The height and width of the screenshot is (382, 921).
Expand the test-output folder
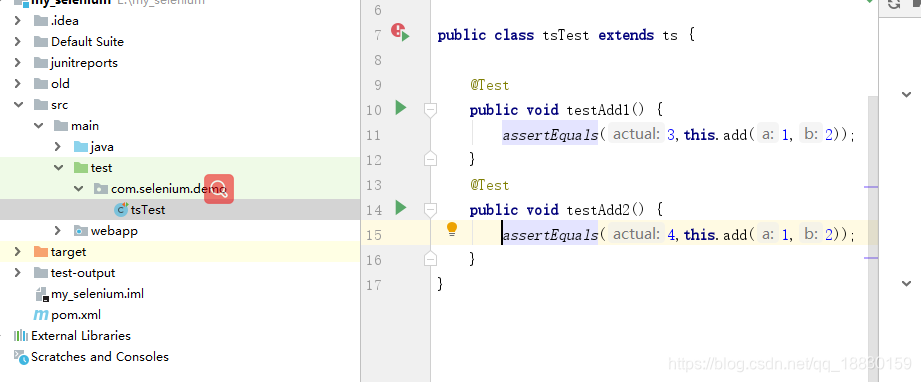pyautogui.click(x=18, y=273)
